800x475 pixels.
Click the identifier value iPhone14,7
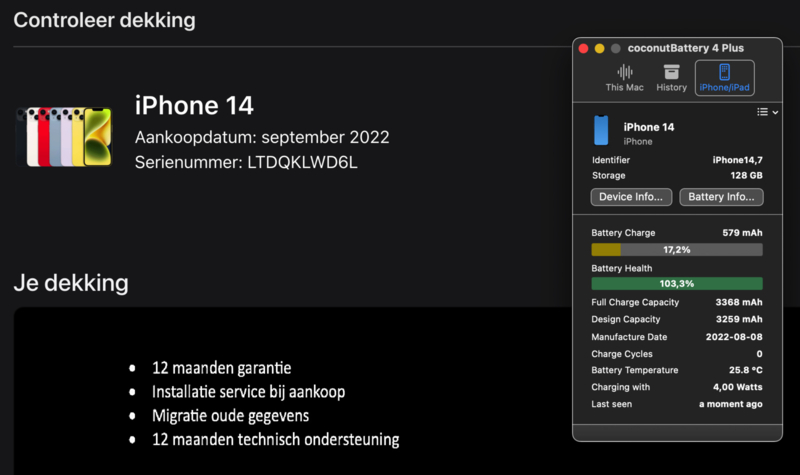pos(737,160)
